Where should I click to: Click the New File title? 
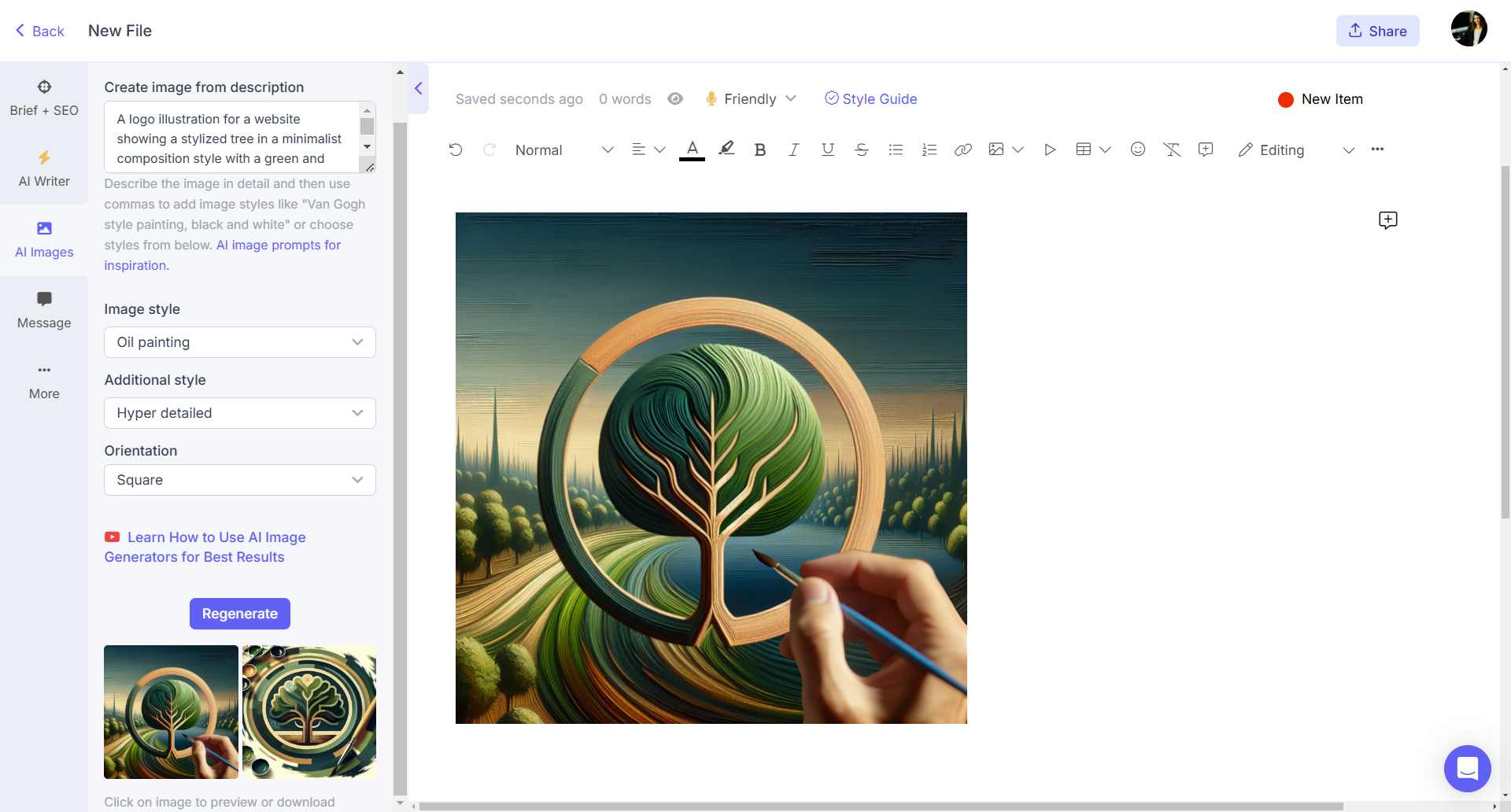click(x=120, y=31)
